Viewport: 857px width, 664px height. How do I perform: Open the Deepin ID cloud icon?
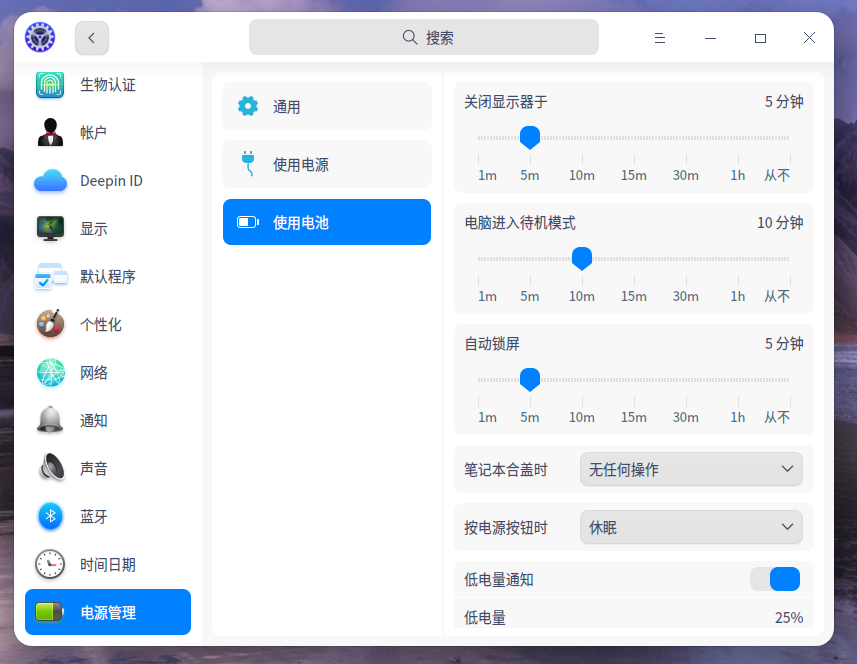pyautogui.click(x=50, y=180)
